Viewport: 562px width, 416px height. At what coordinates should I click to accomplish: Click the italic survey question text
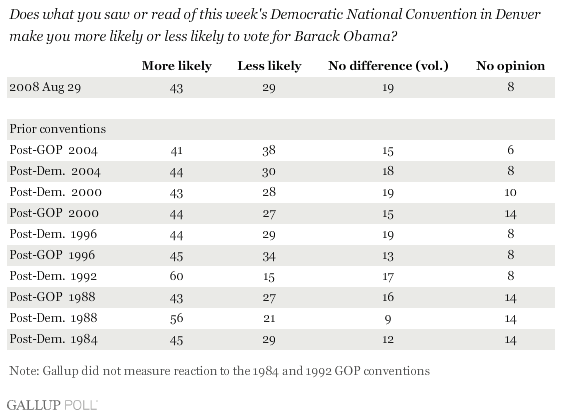[275, 25]
